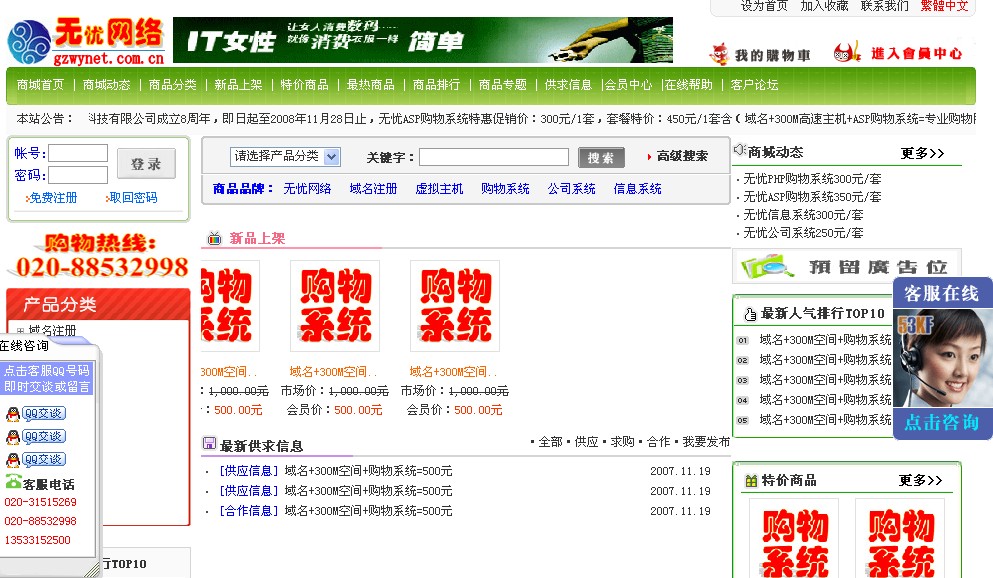Focus the 密码 password input field
The image size is (993, 578).
pyautogui.click(x=78, y=175)
